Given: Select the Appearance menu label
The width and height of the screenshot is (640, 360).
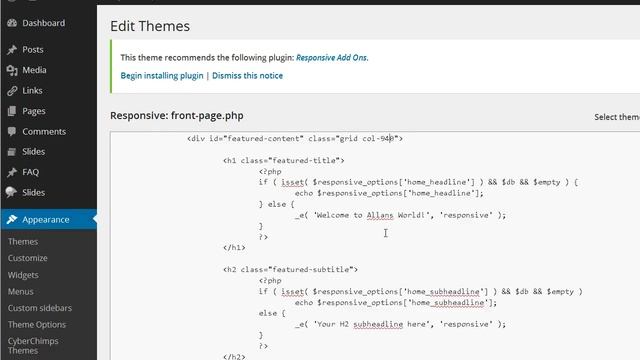Looking at the screenshot, I should 46,220.
